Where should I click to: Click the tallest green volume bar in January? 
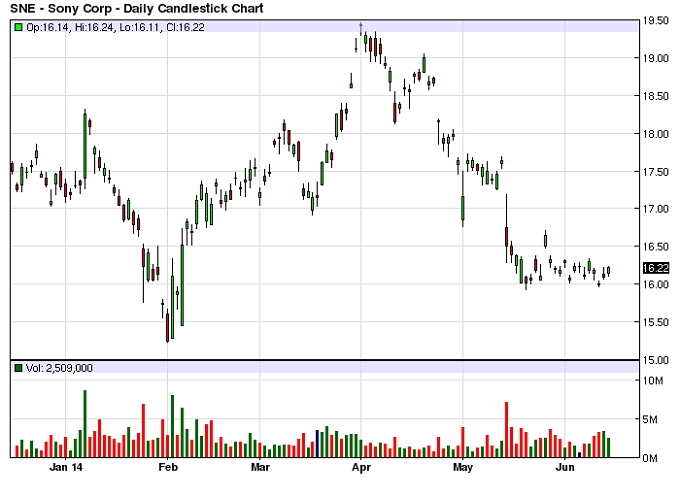click(x=85, y=424)
